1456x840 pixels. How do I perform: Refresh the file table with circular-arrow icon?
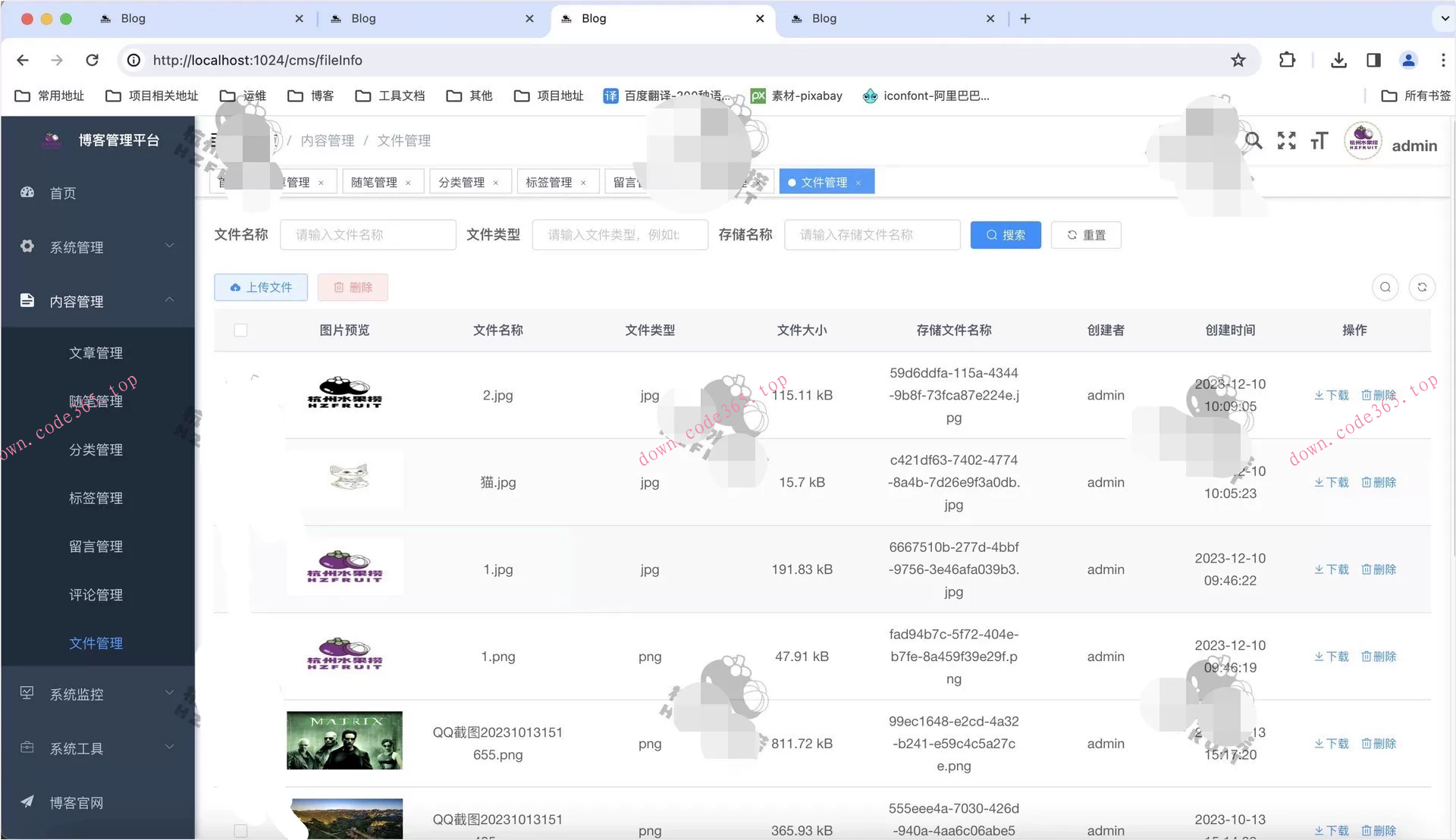click(x=1422, y=287)
